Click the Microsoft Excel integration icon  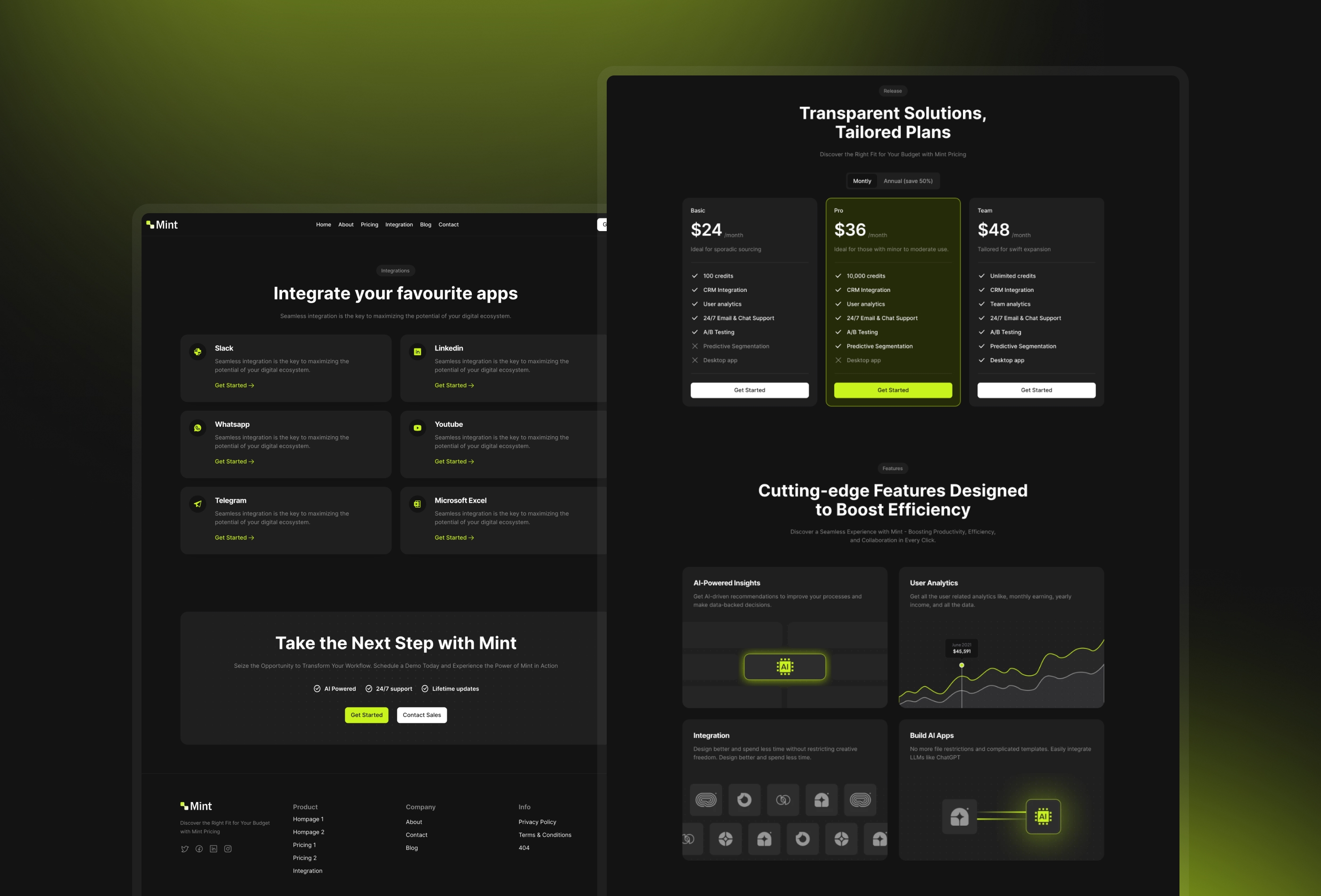click(x=417, y=504)
